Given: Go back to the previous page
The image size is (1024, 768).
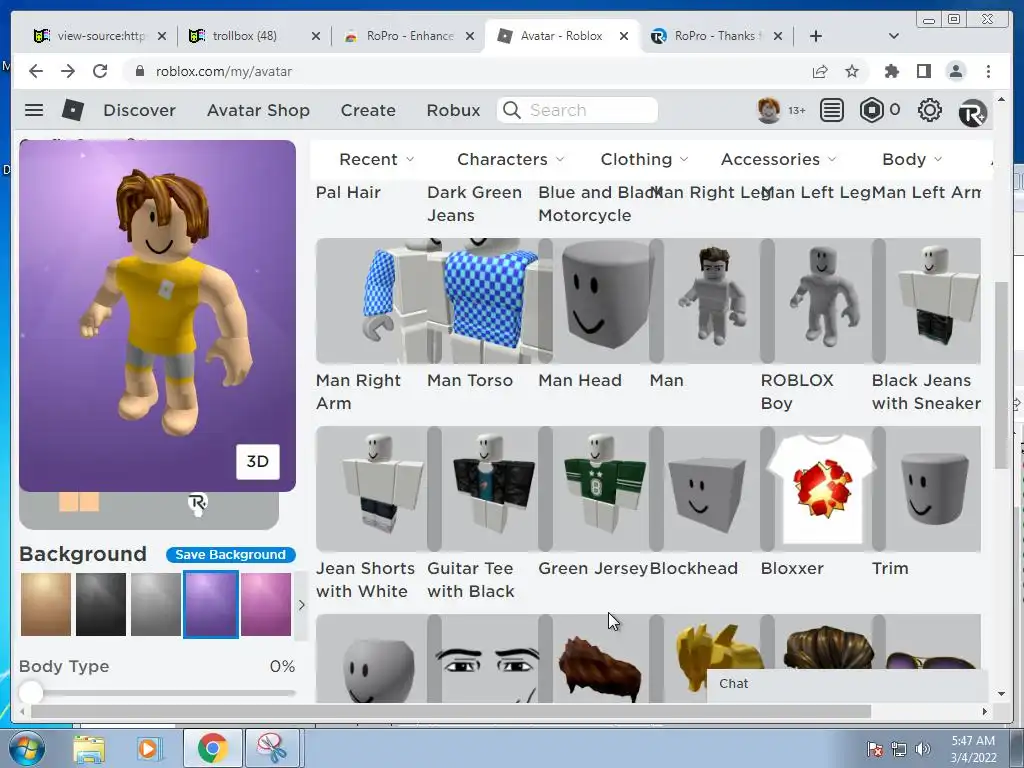Looking at the screenshot, I should (36, 71).
